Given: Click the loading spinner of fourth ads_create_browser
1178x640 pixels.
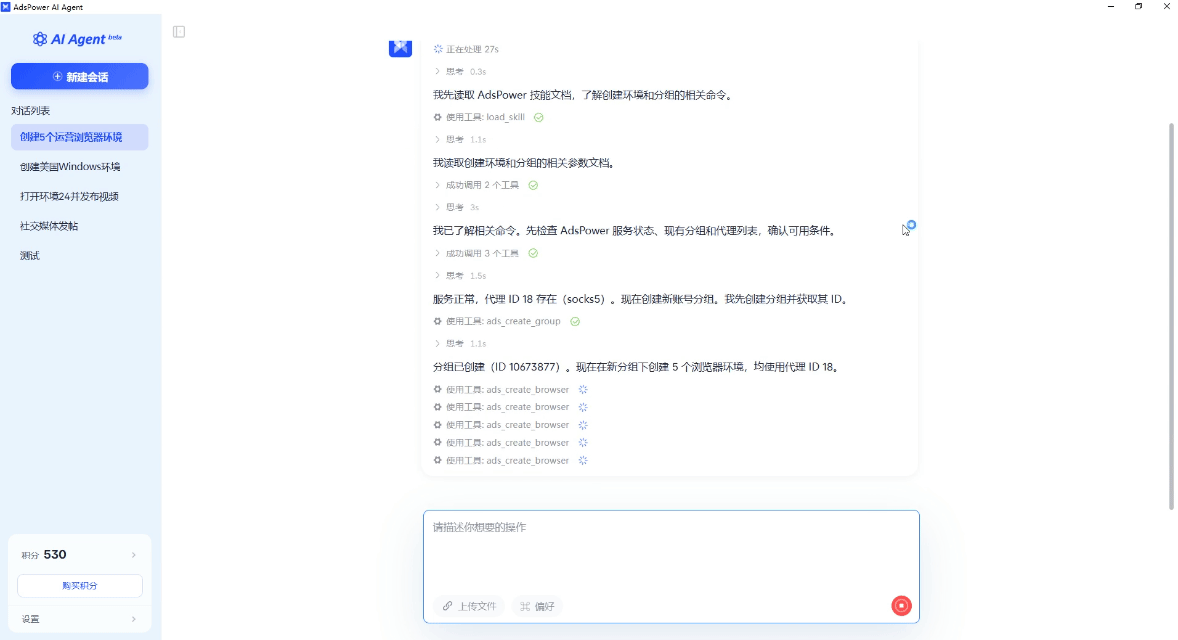Looking at the screenshot, I should click(x=583, y=442).
